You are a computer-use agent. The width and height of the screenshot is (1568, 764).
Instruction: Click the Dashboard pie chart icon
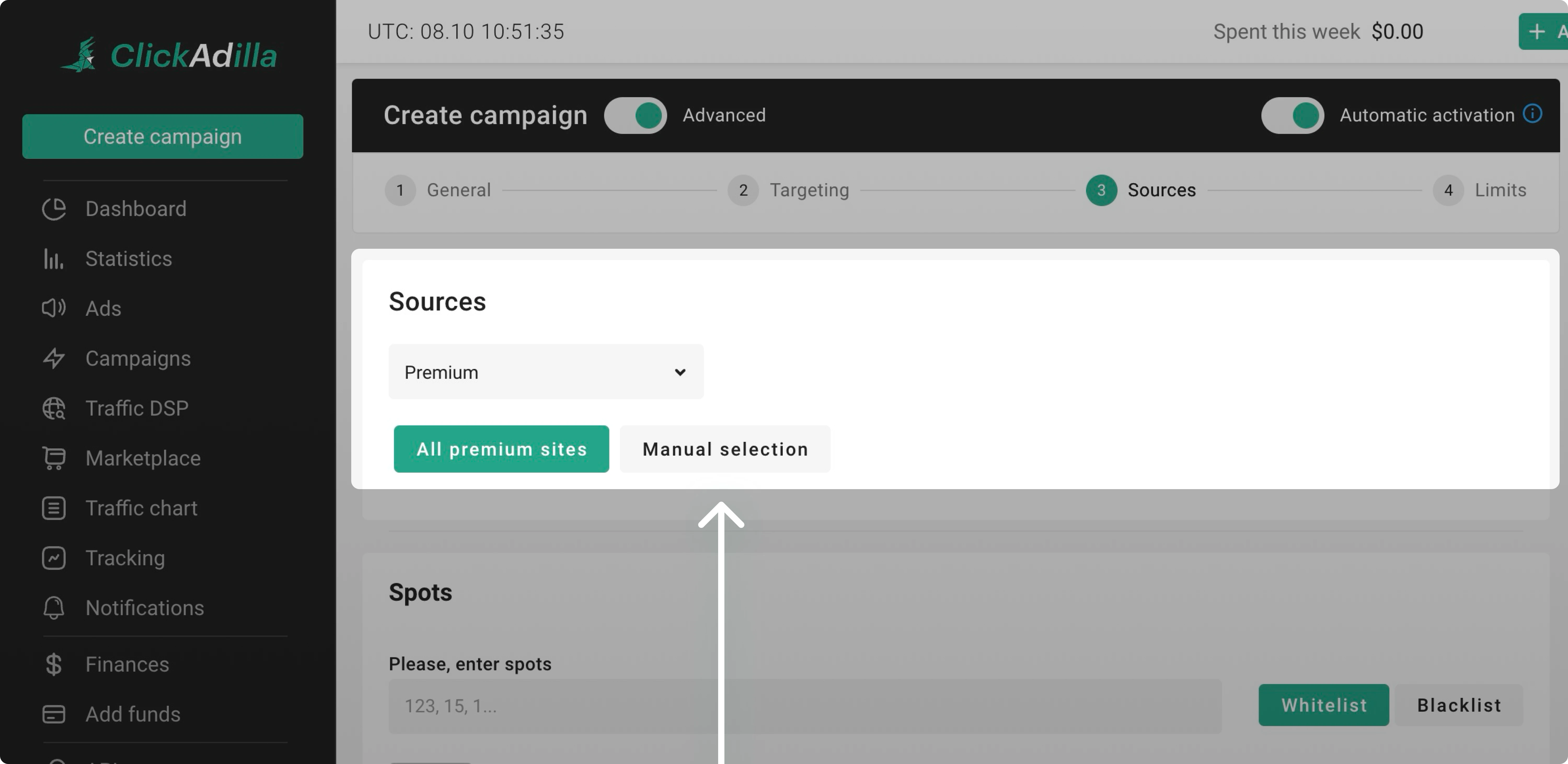tap(54, 209)
